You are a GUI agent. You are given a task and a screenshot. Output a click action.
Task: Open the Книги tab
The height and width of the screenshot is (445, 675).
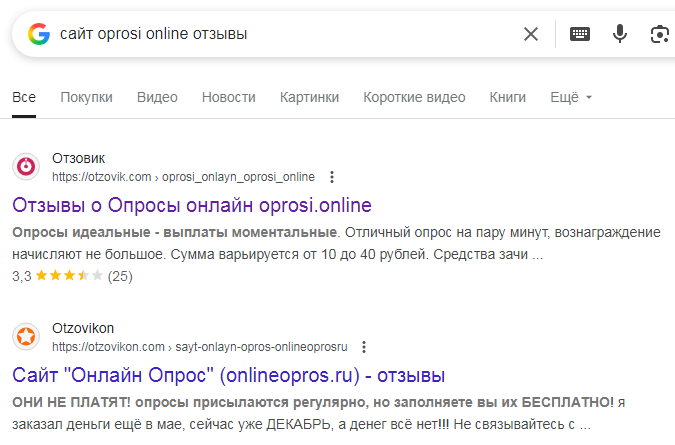click(508, 97)
